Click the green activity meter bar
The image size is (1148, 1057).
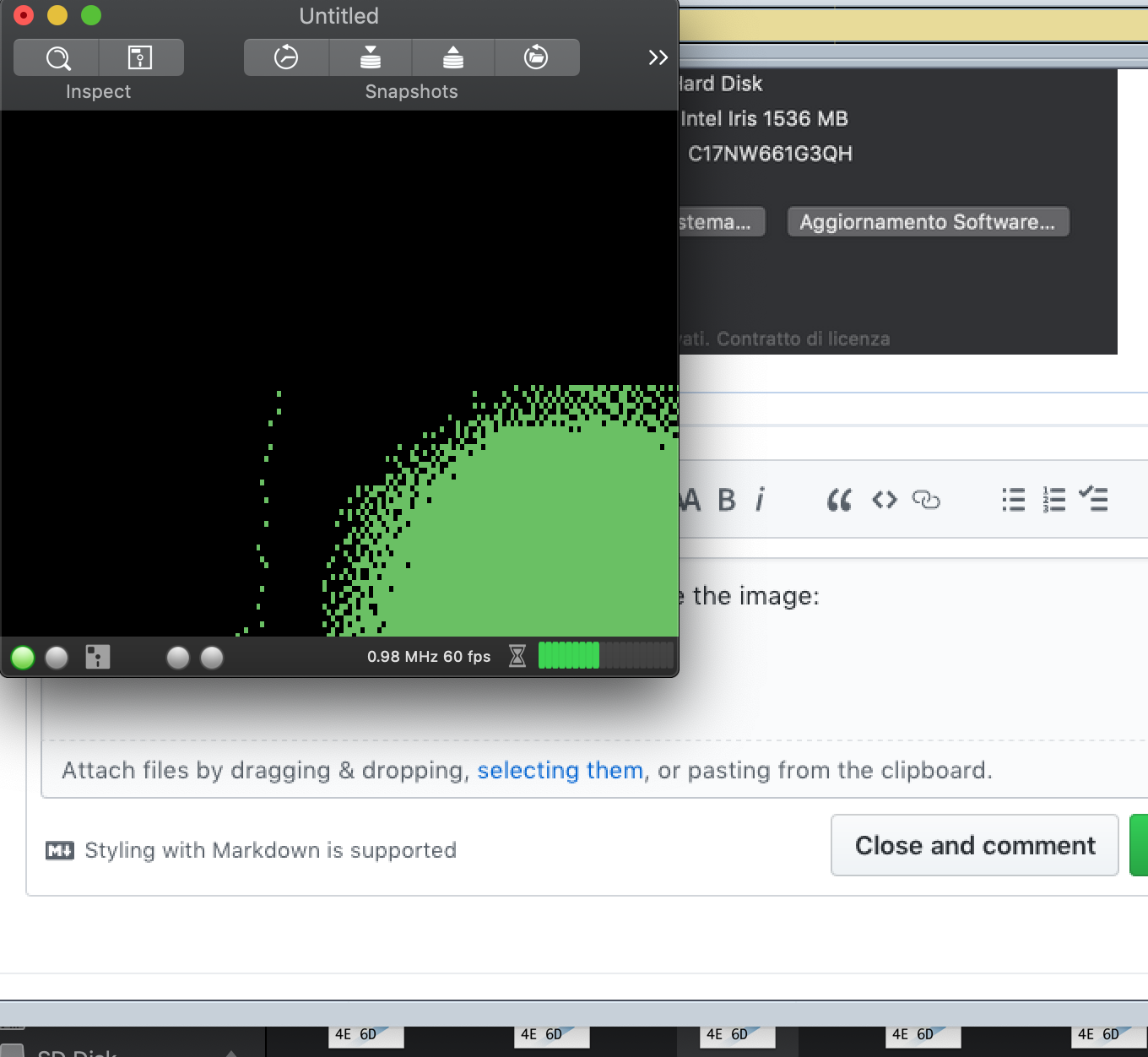606,656
